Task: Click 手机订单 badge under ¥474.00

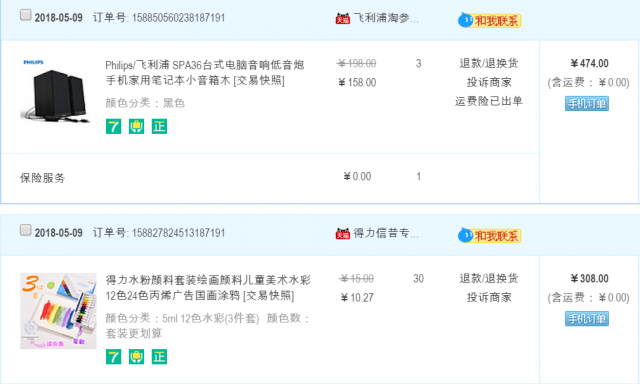Action: [587, 104]
